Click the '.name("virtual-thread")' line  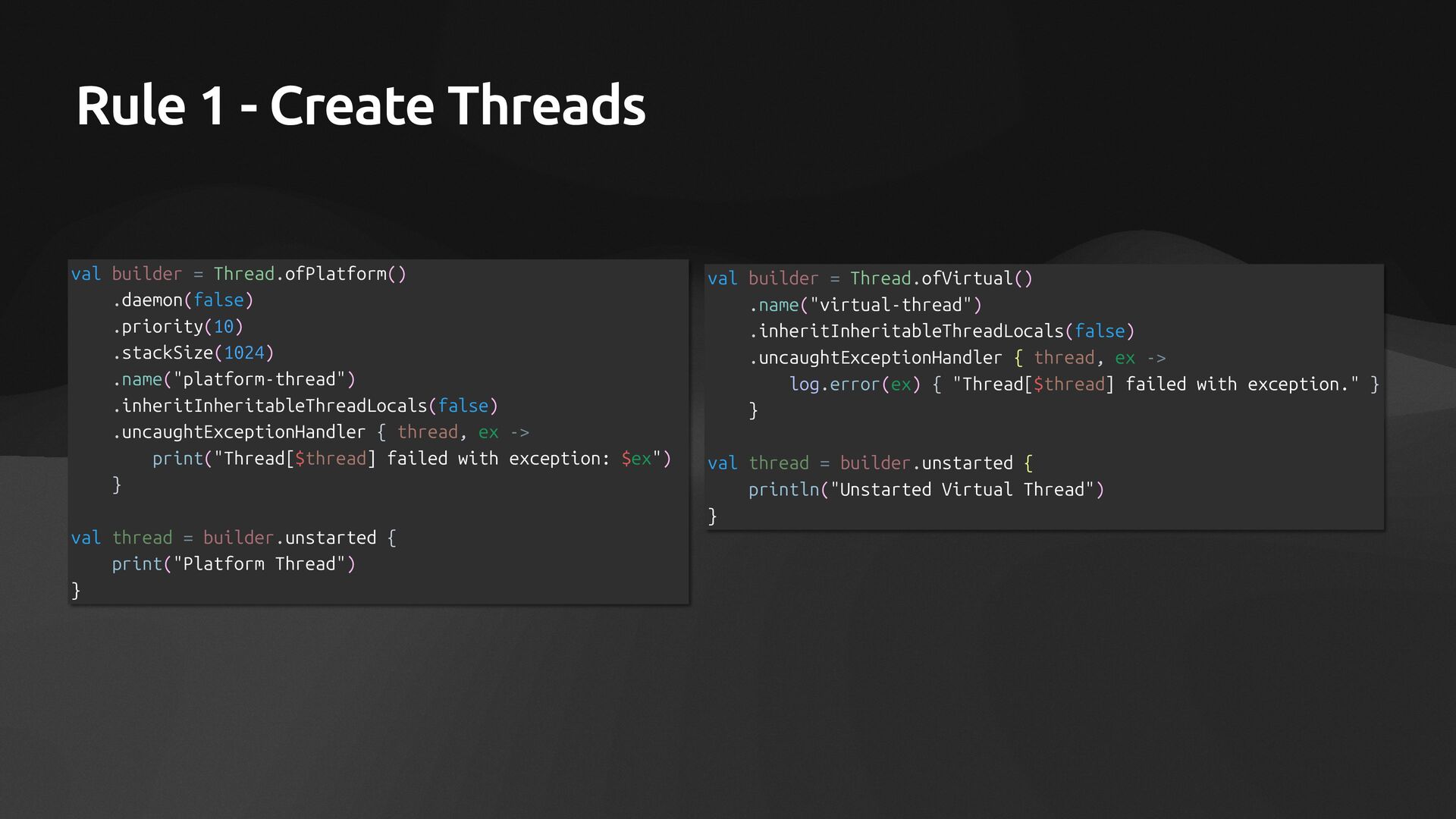865,305
